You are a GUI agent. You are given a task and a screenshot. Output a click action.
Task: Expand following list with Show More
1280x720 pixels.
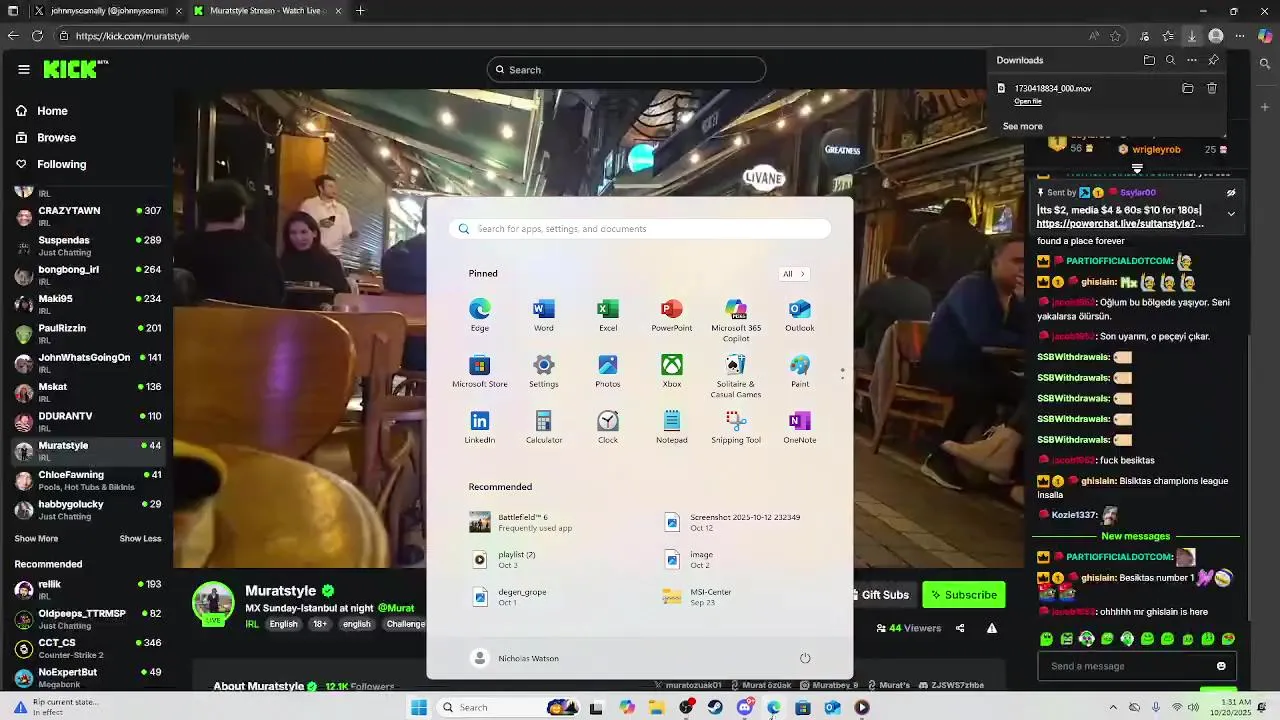pyautogui.click(x=36, y=539)
